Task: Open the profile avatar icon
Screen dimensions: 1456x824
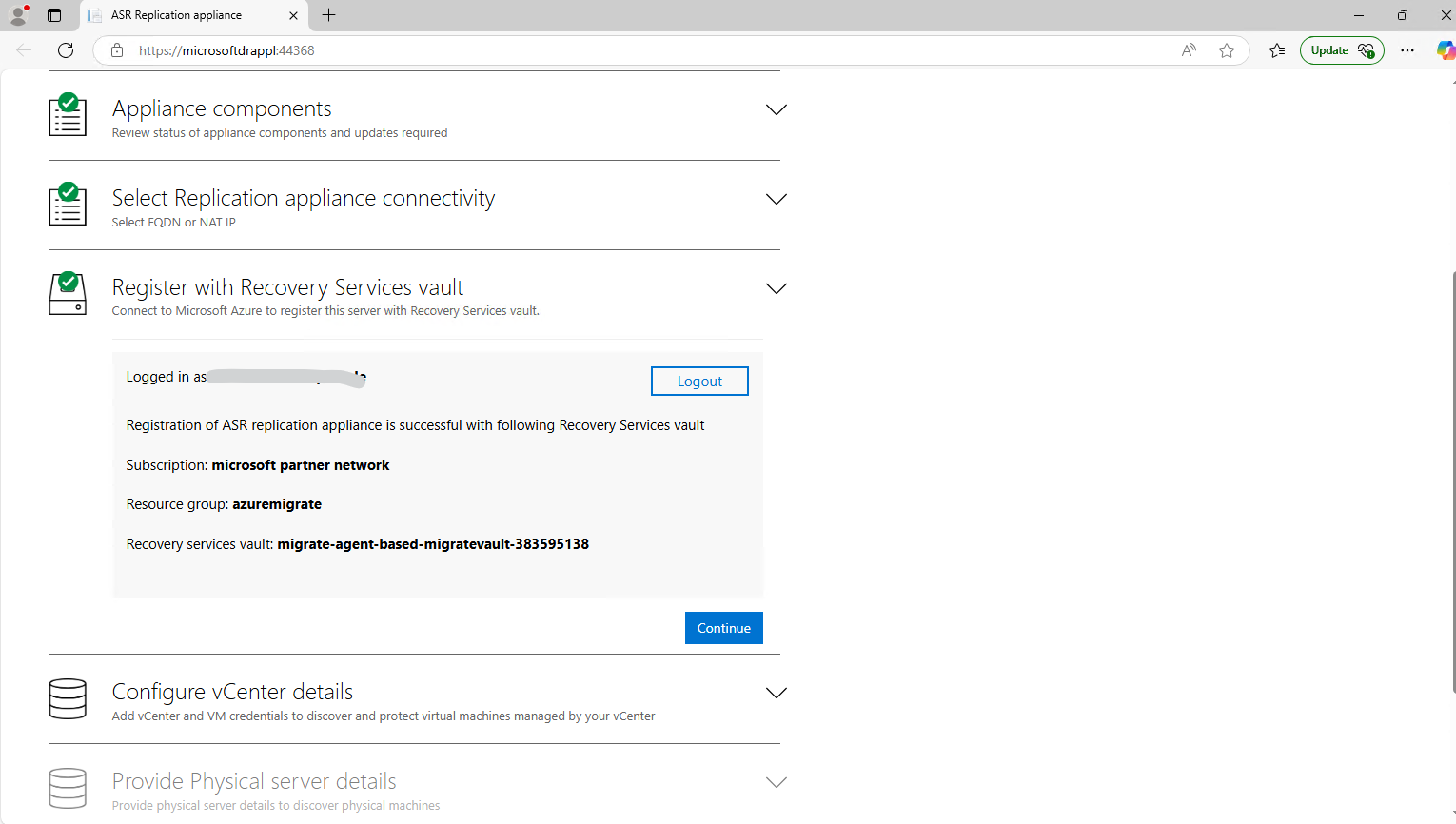Action: pyautogui.click(x=18, y=15)
